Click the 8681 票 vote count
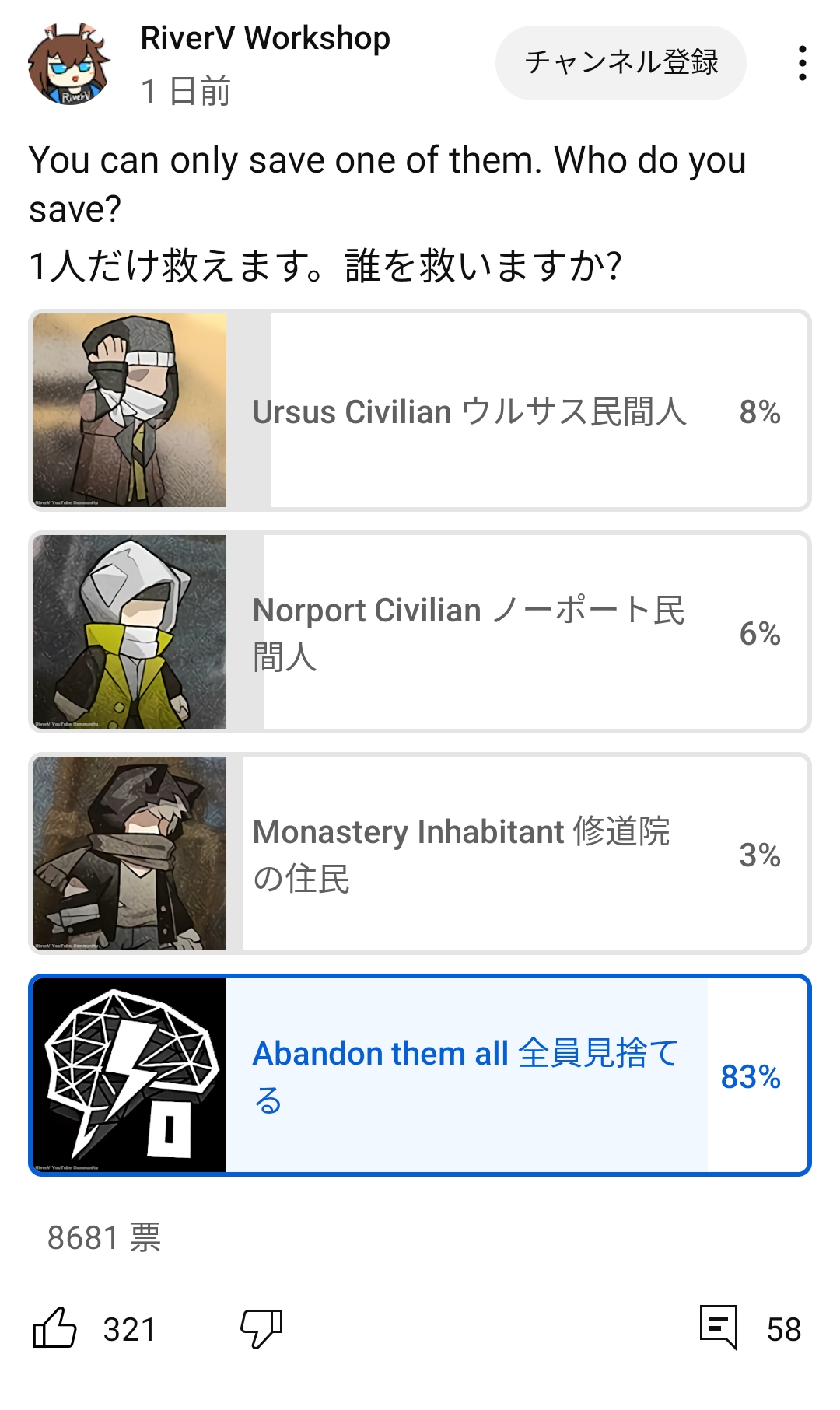840x1410 pixels. (x=104, y=1237)
